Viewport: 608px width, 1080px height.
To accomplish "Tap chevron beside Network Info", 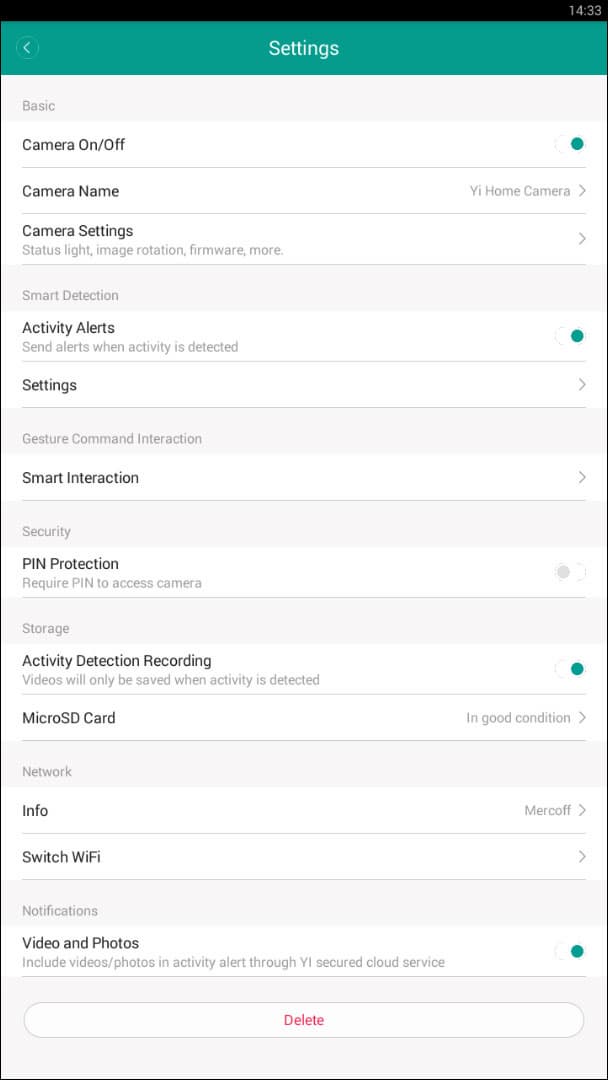I will [582, 811].
